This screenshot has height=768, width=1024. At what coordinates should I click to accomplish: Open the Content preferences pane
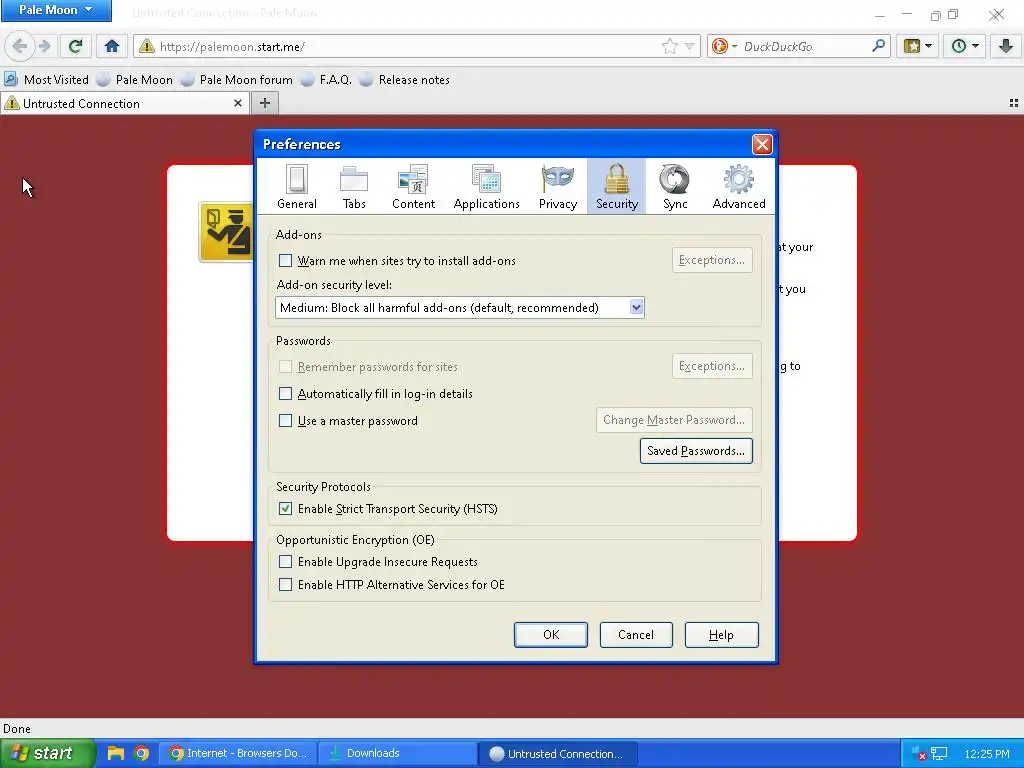413,187
